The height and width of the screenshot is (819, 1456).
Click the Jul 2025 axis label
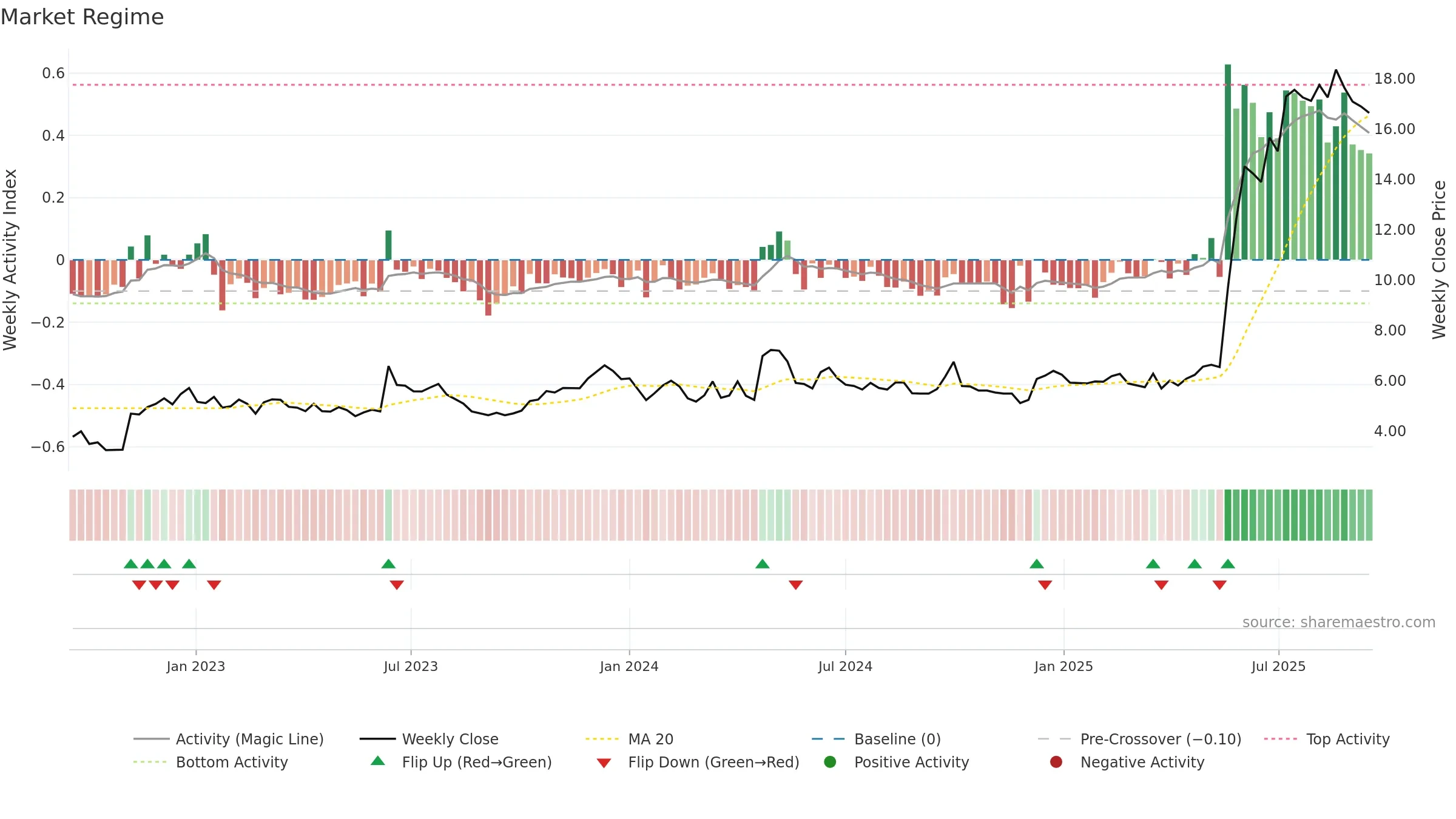point(1278,666)
